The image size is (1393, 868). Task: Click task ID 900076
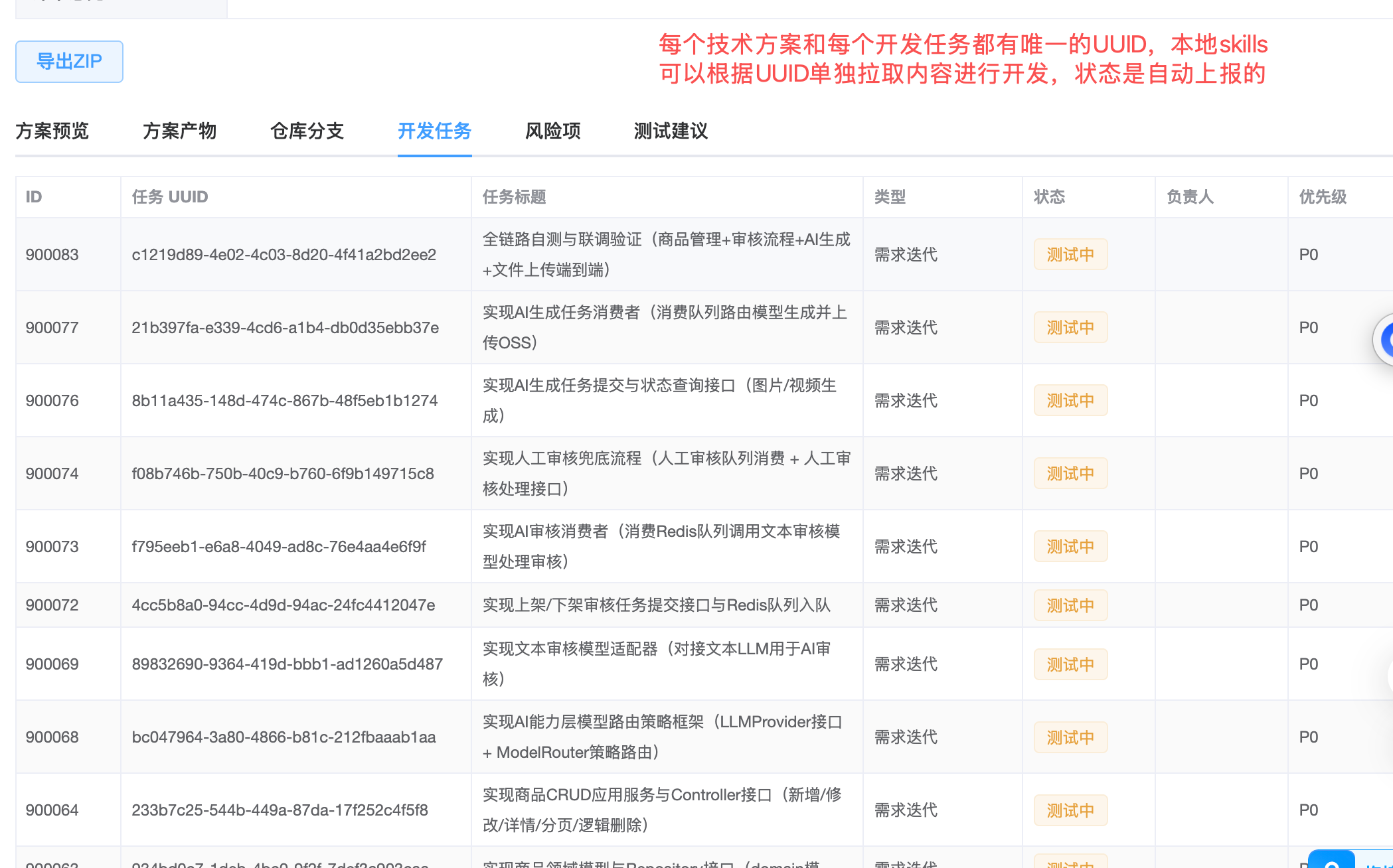click(52, 401)
